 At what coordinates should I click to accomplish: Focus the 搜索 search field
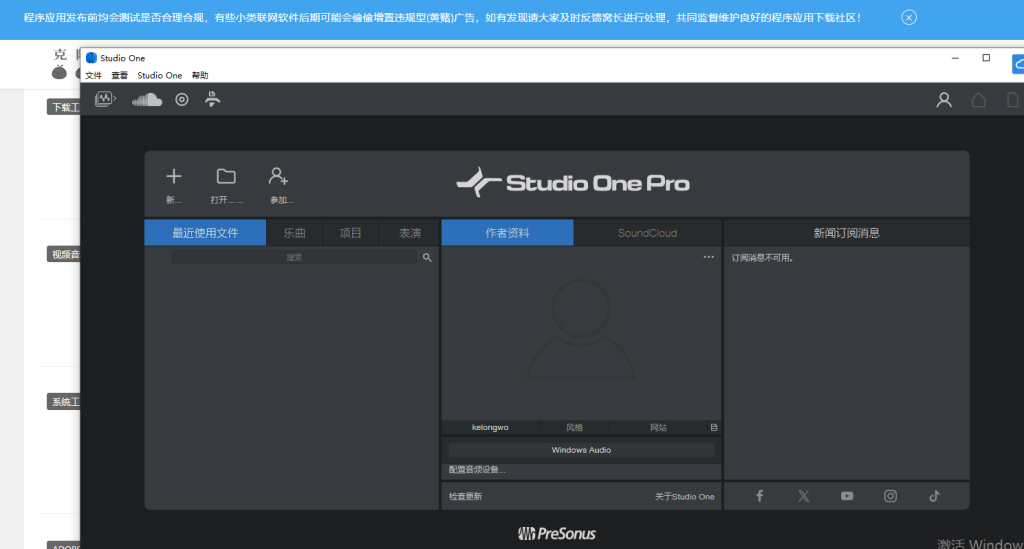click(294, 258)
